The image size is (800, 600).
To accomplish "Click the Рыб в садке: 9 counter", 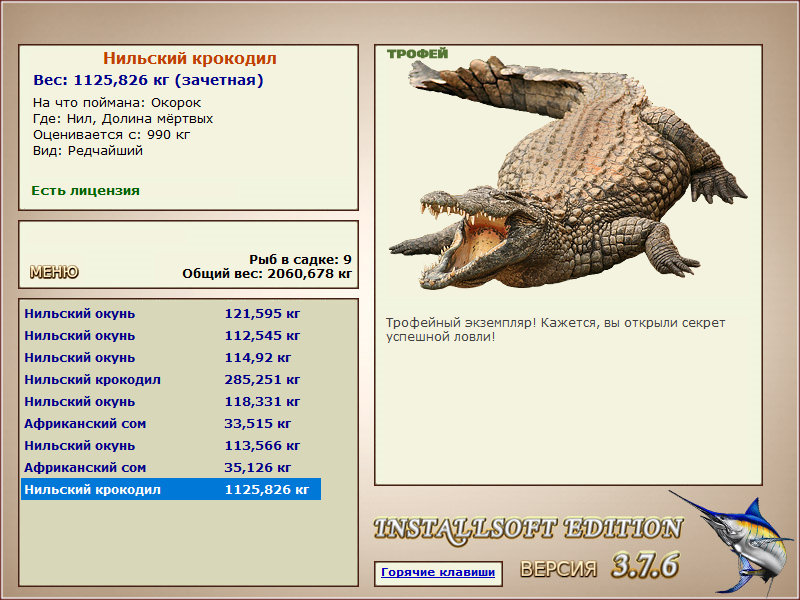I will (301, 259).
